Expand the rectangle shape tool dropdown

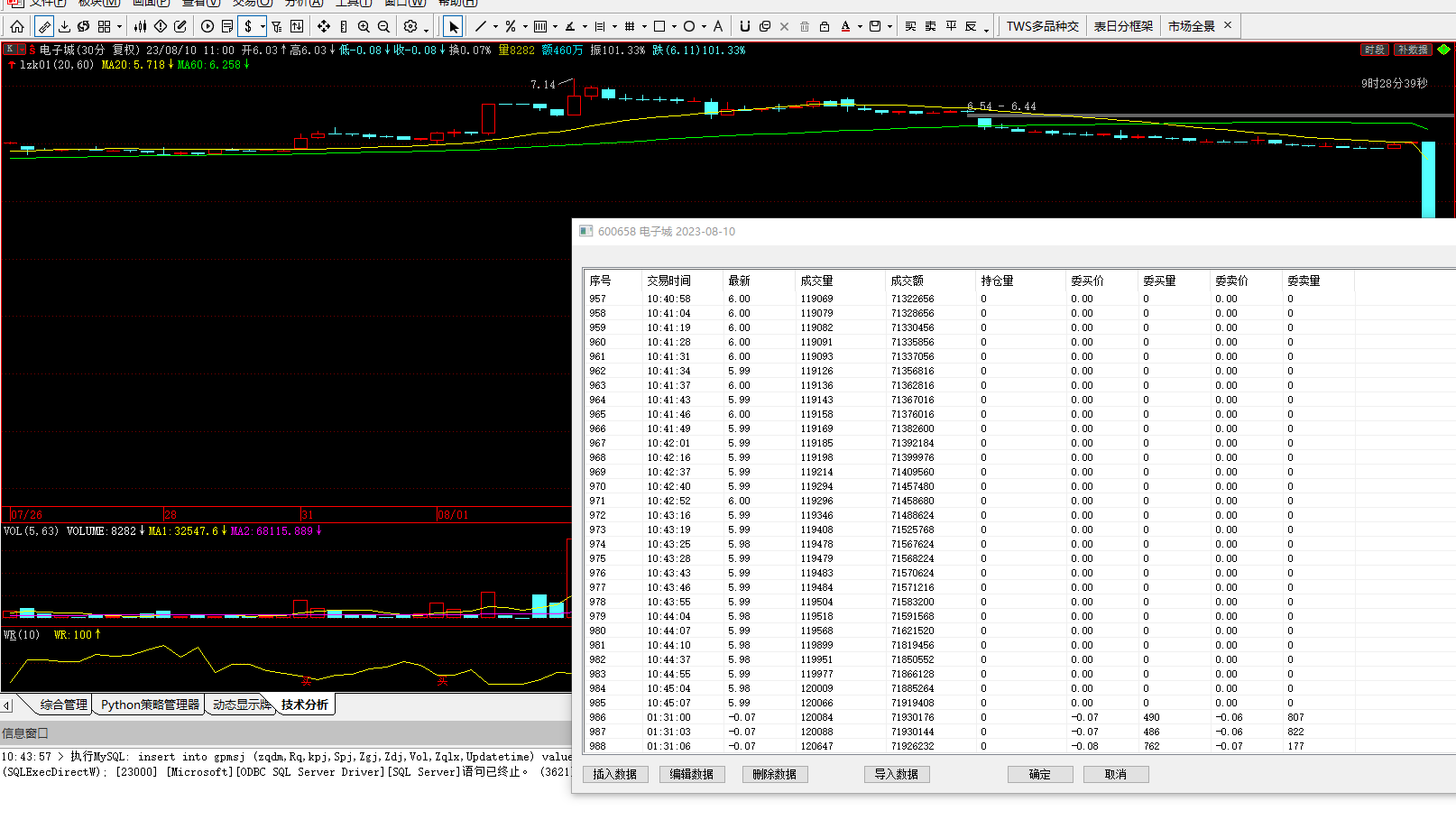coord(674,27)
